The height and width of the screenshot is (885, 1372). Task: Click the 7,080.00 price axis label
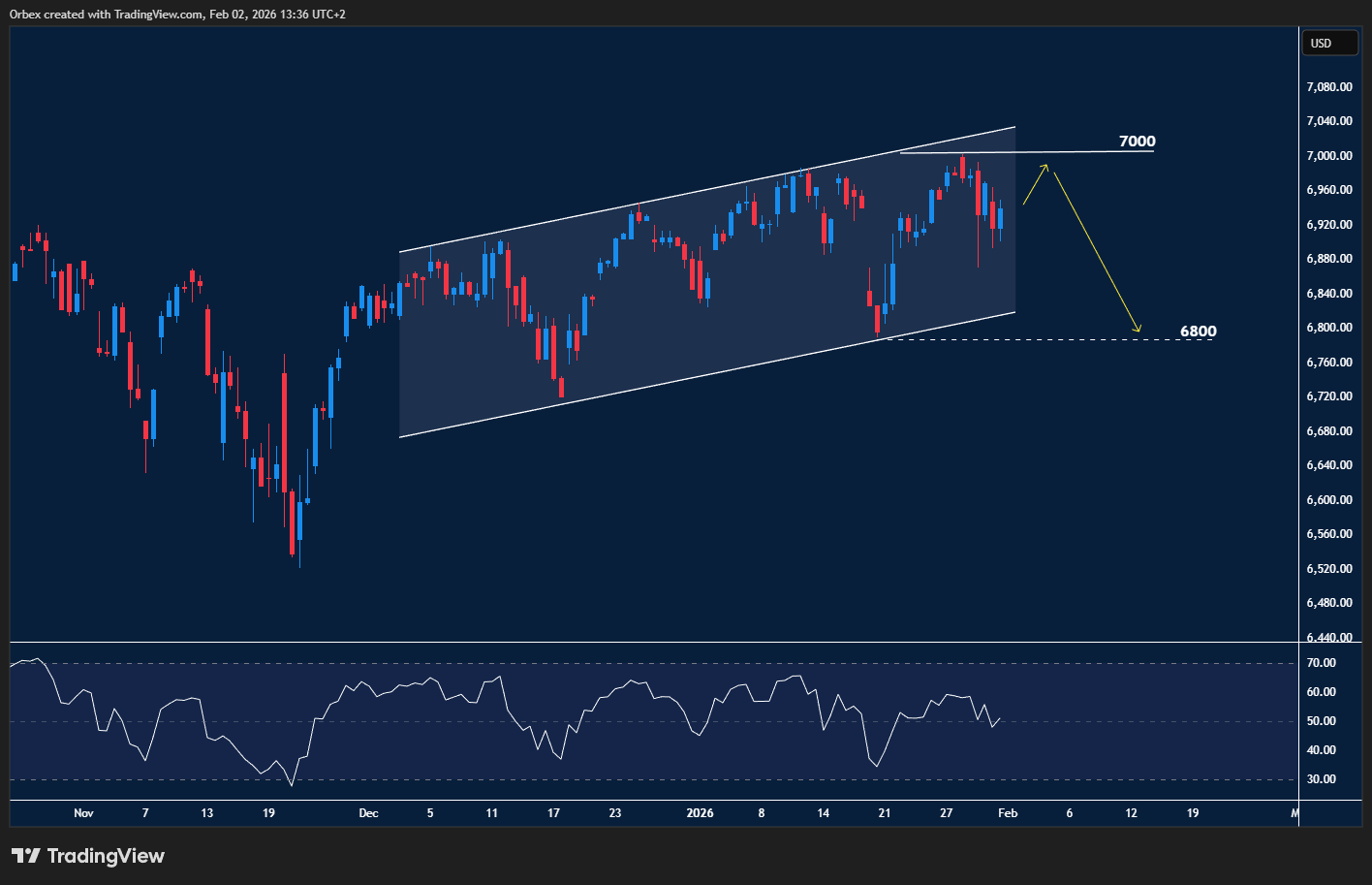click(1328, 87)
